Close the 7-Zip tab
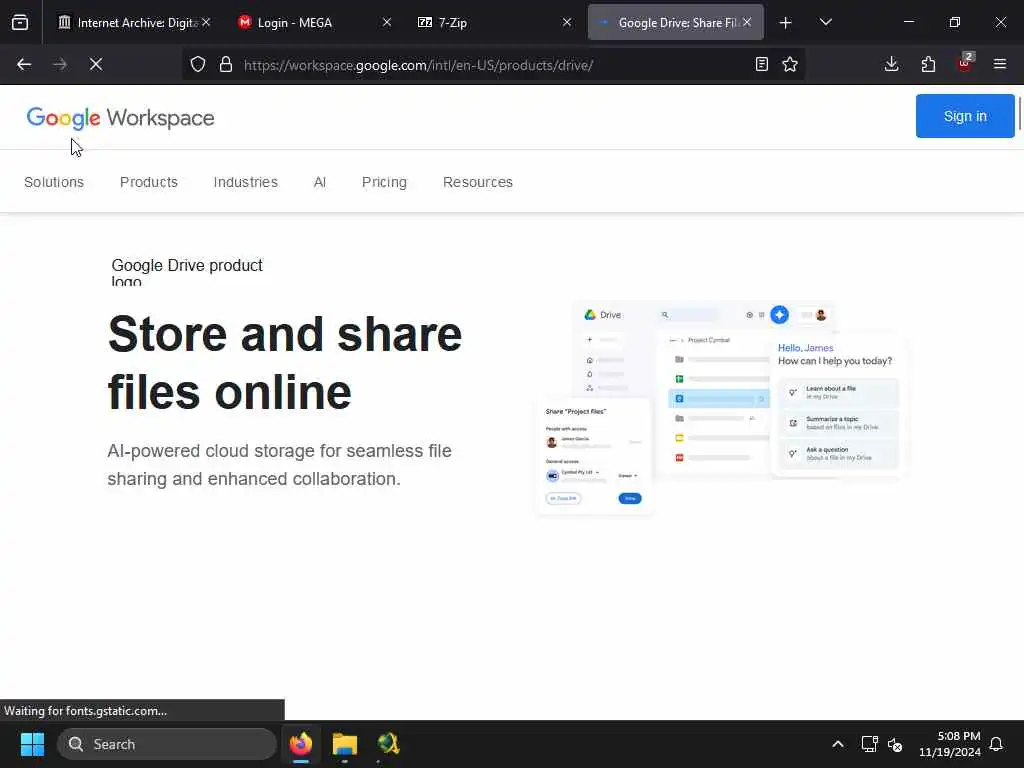 567,22
